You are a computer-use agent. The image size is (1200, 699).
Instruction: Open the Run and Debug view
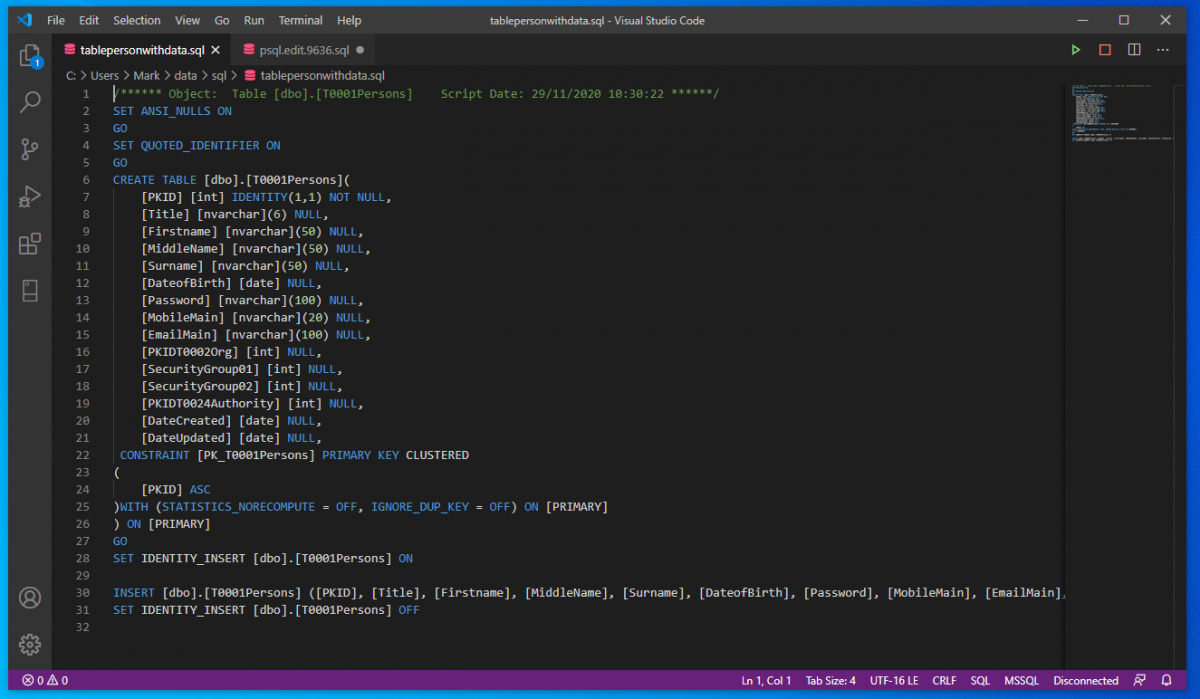(x=30, y=197)
